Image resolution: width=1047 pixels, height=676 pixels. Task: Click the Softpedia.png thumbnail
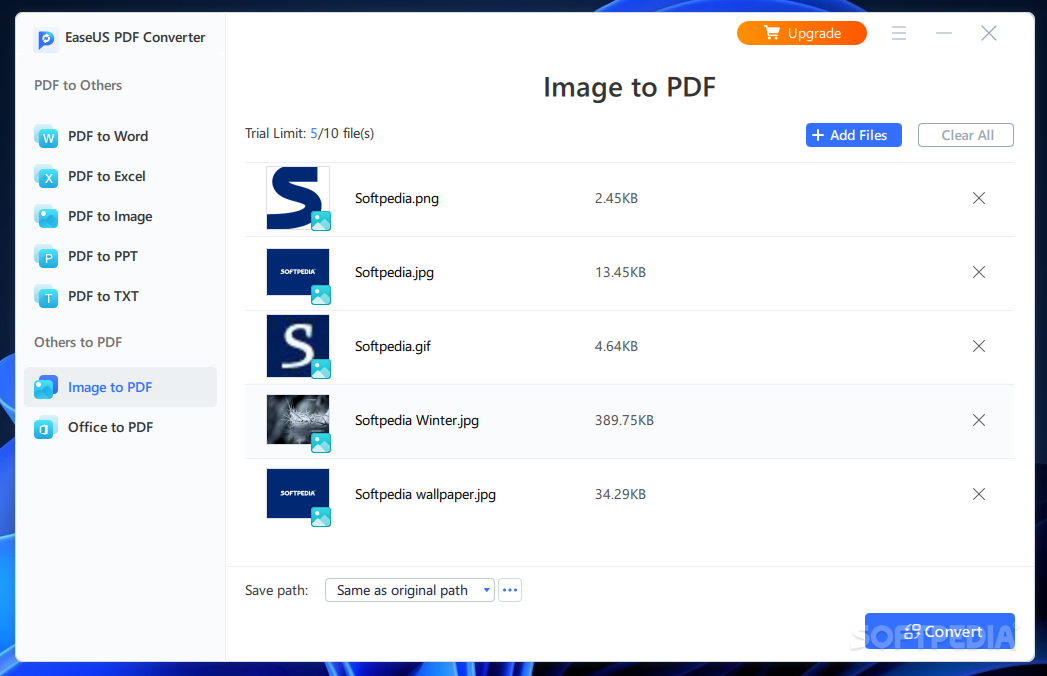coord(298,198)
